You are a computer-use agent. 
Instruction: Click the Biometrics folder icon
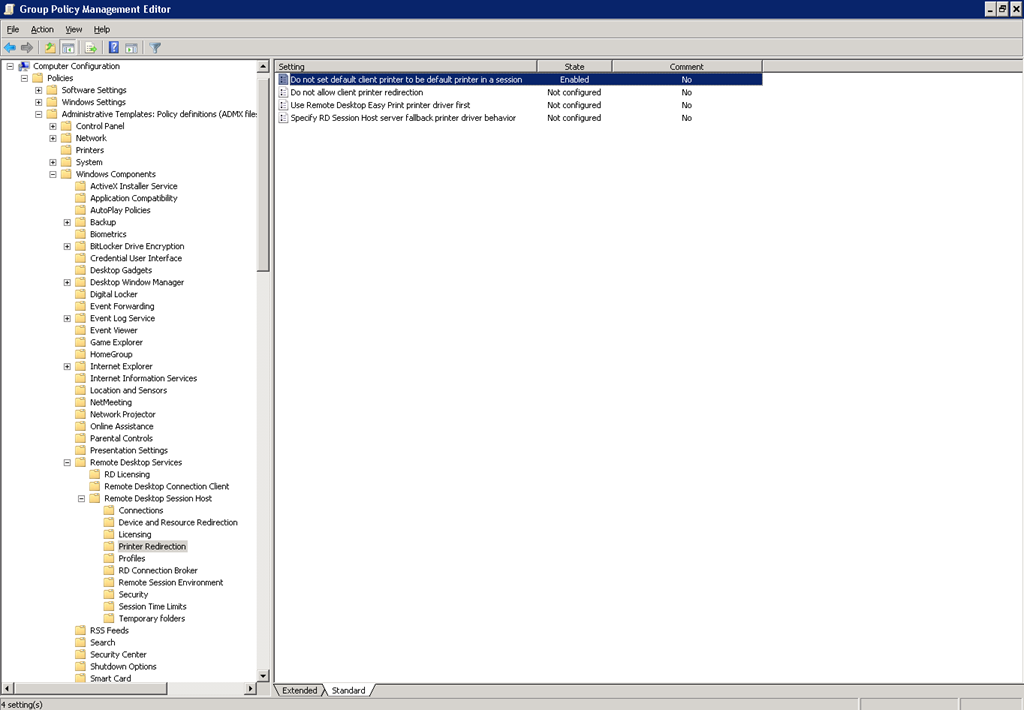(x=81, y=234)
